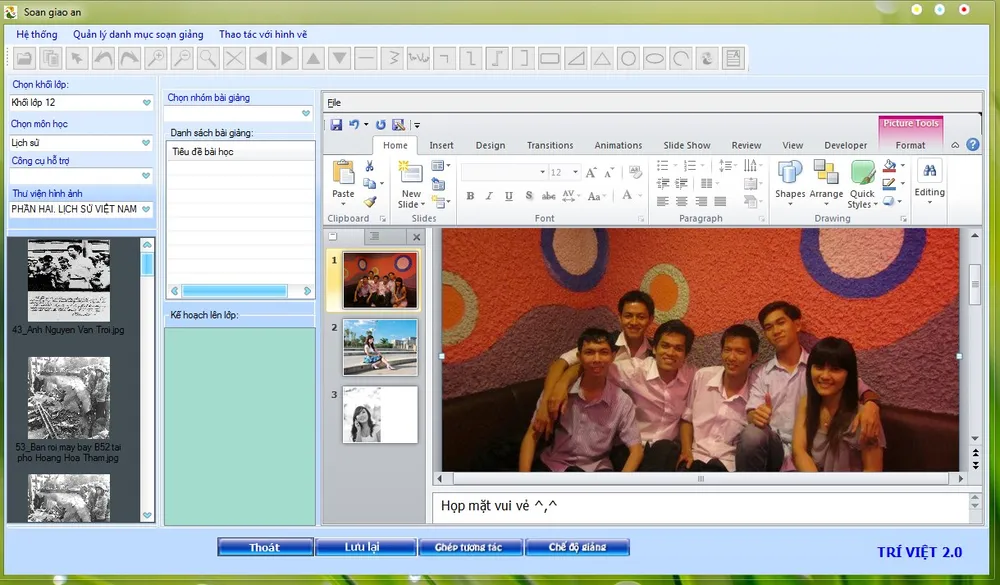Expand the Chọn khối lớp dropdown
1000x585 pixels.
click(146, 103)
